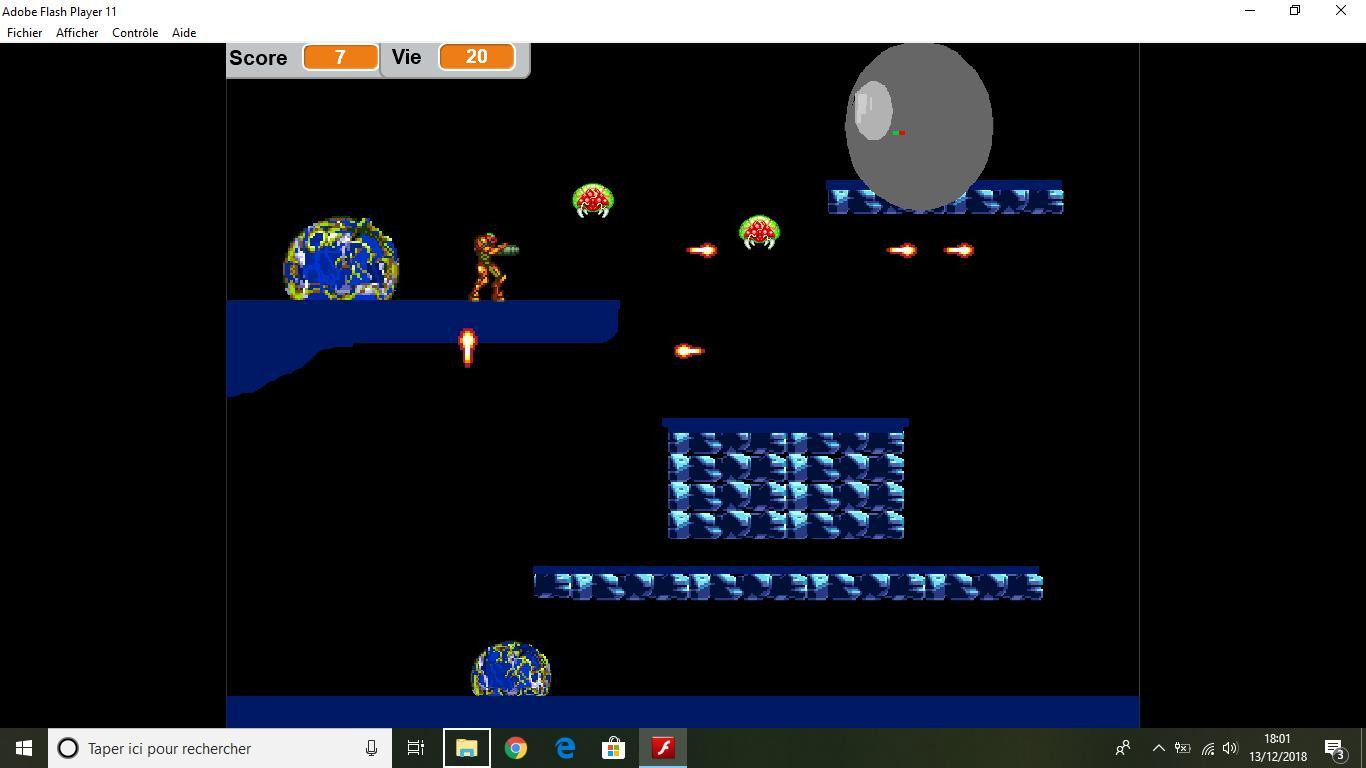Click the small blue globe on the floor
The width and height of the screenshot is (1366, 768).
click(x=511, y=669)
